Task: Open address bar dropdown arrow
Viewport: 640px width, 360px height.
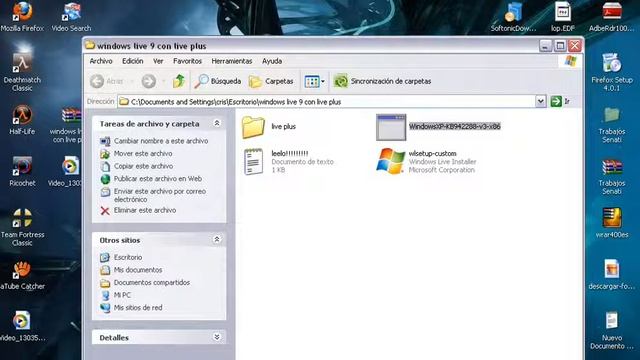Action: click(540, 101)
